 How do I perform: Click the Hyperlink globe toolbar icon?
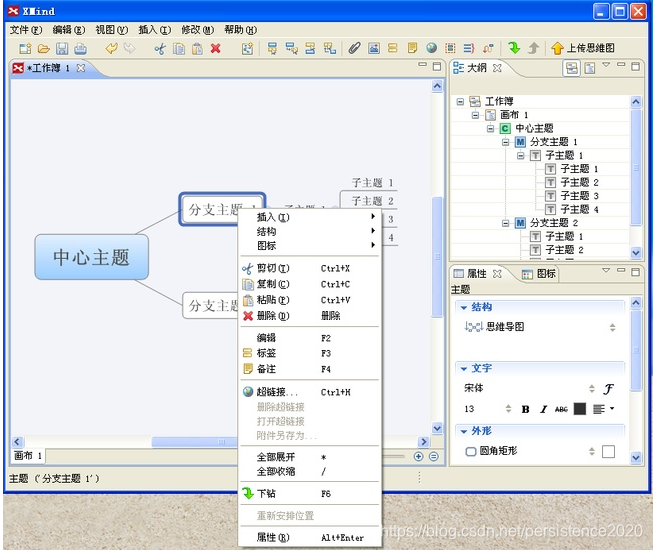point(431,48)
